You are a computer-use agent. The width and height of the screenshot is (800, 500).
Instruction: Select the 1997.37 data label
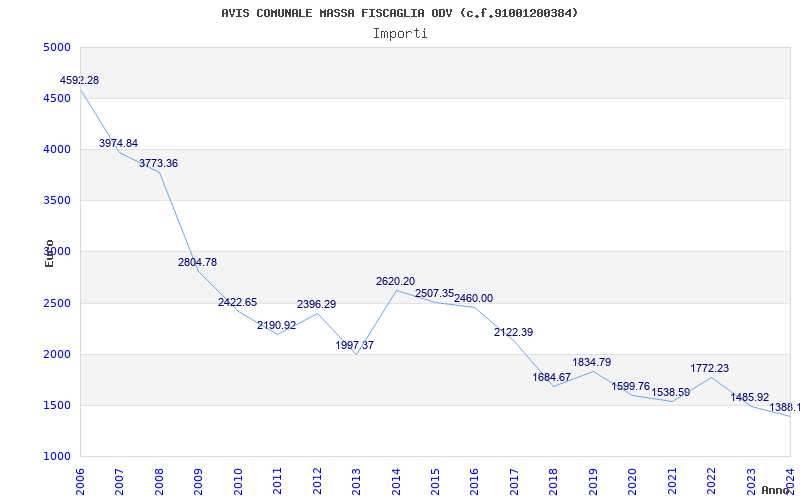tap(355, 345)
